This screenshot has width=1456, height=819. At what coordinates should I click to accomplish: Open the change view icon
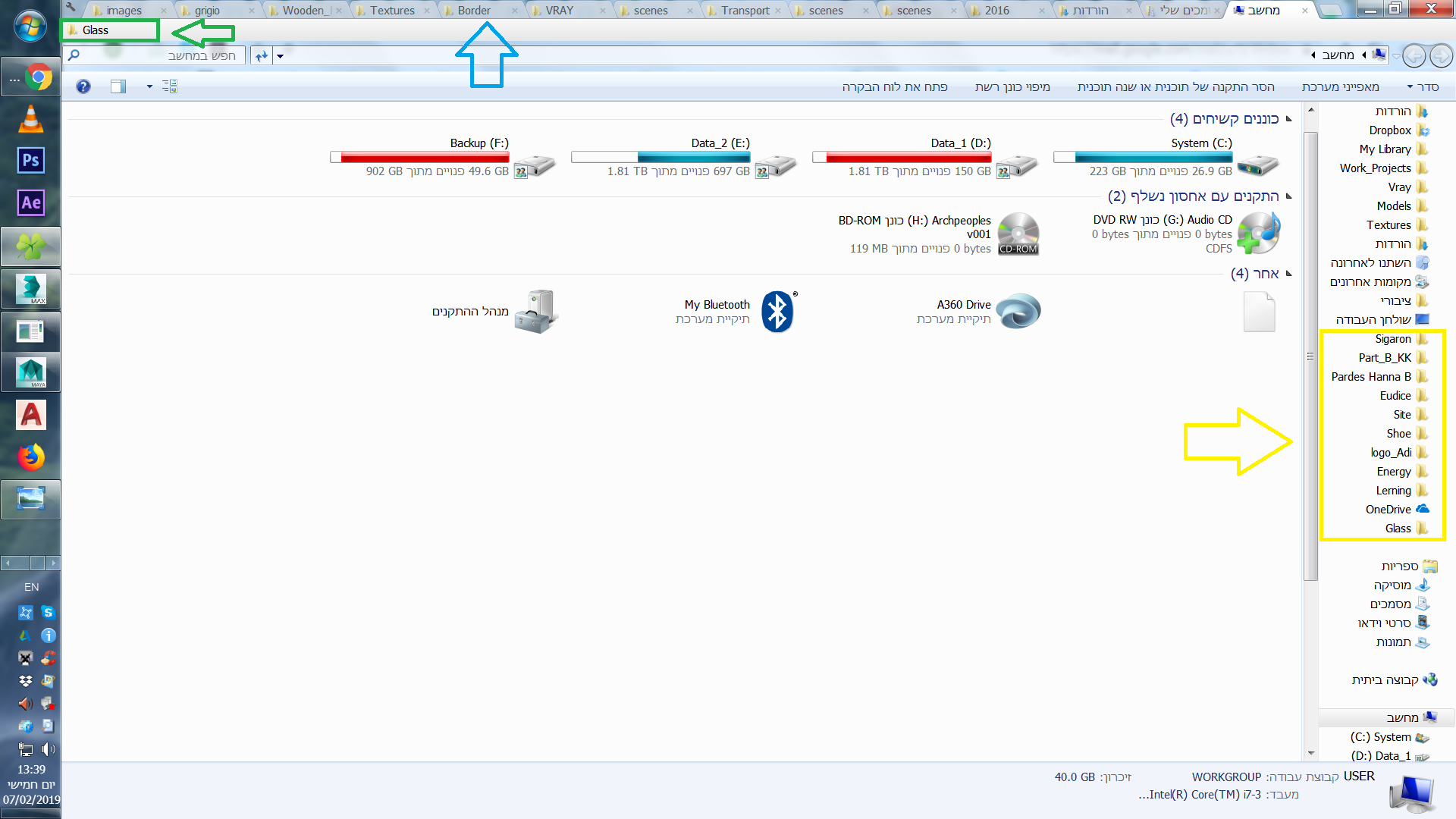click(170, 86)
